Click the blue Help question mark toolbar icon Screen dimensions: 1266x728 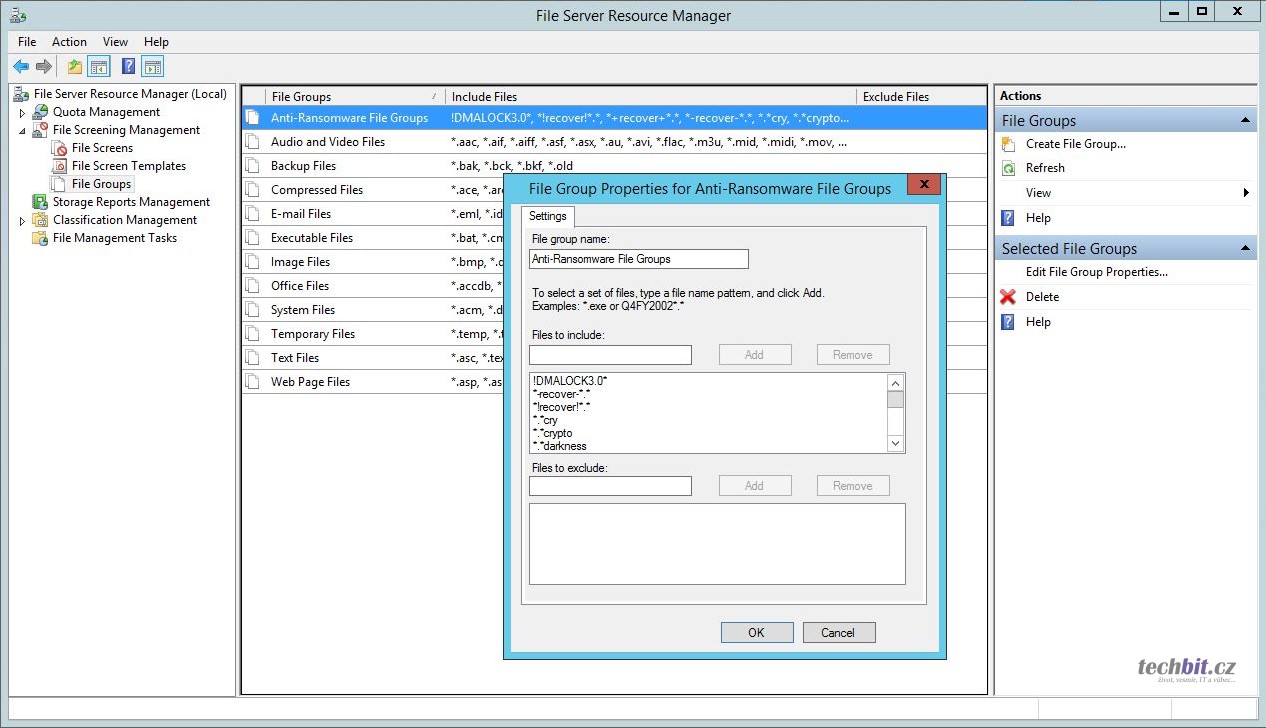pyautogui.click(x=128, y=67)
